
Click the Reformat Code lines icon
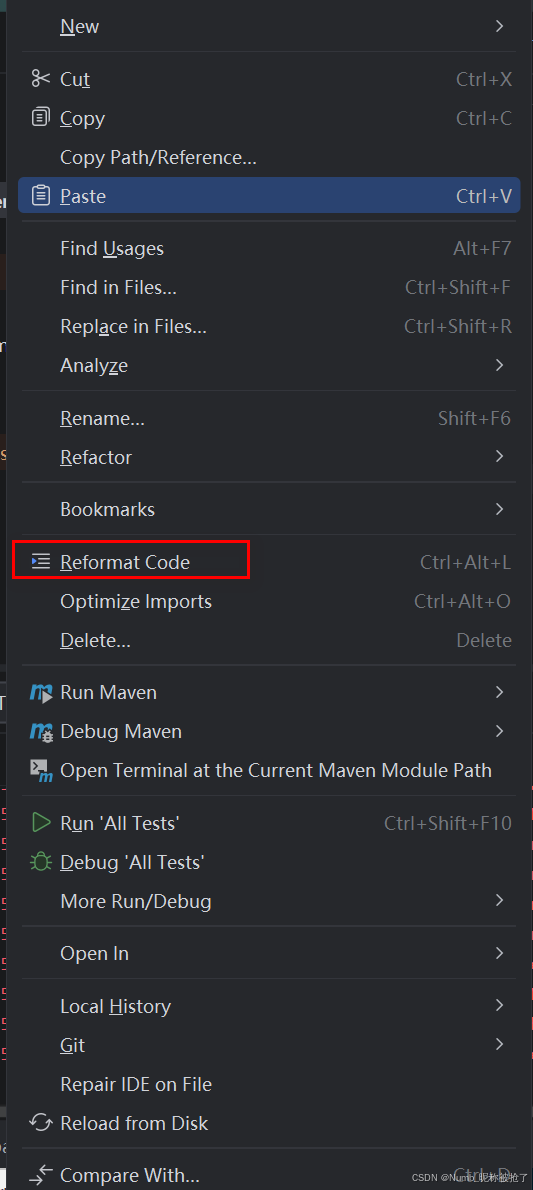(40, 562)
